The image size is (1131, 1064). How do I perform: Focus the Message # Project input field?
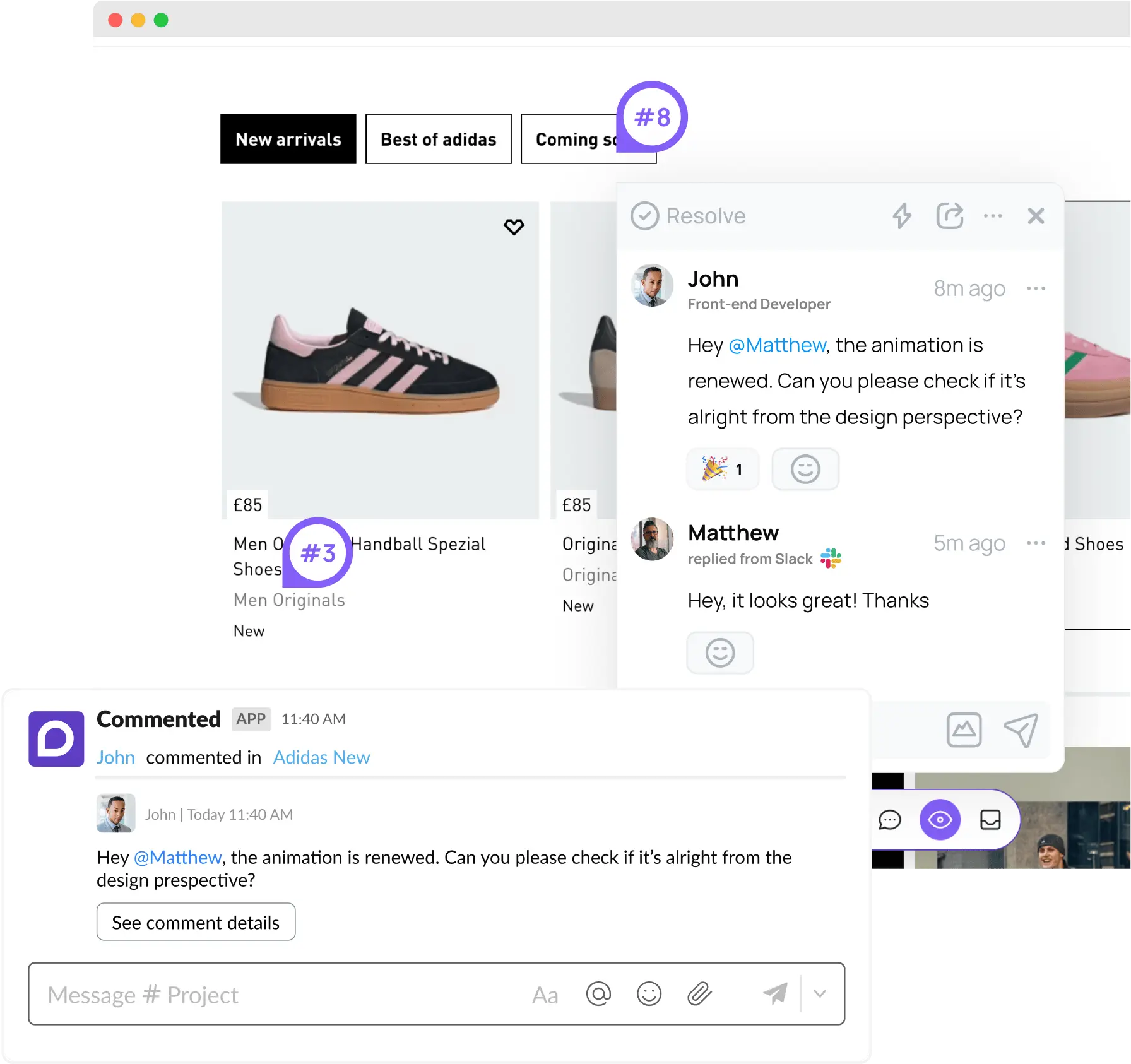[436, 994]
